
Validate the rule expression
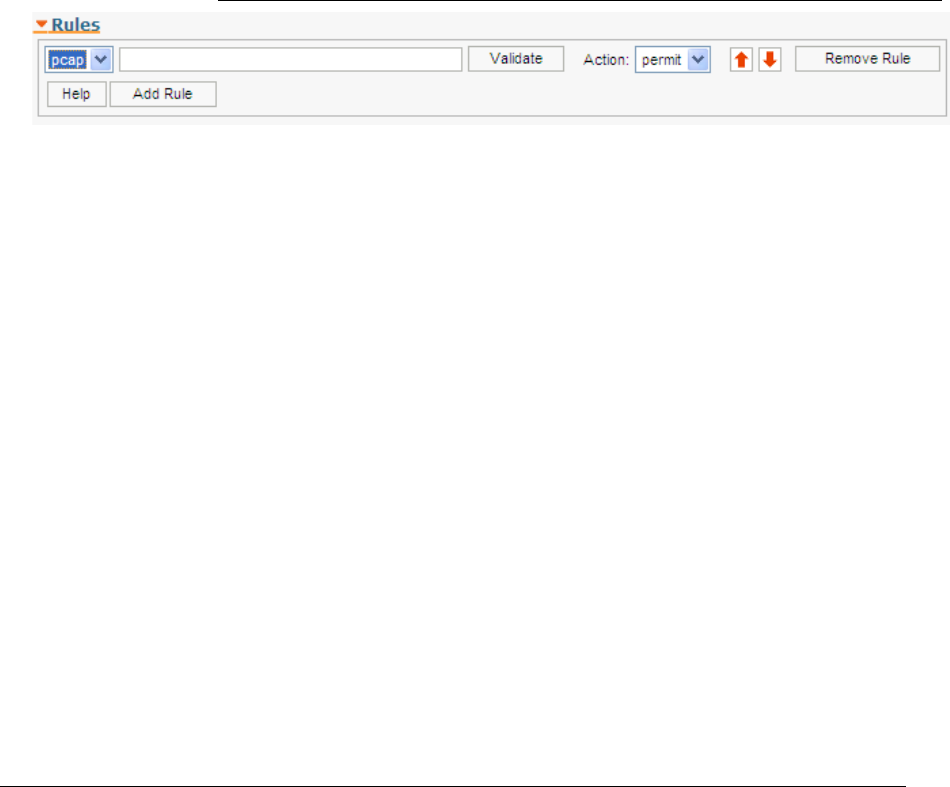(x=516, y=59)
